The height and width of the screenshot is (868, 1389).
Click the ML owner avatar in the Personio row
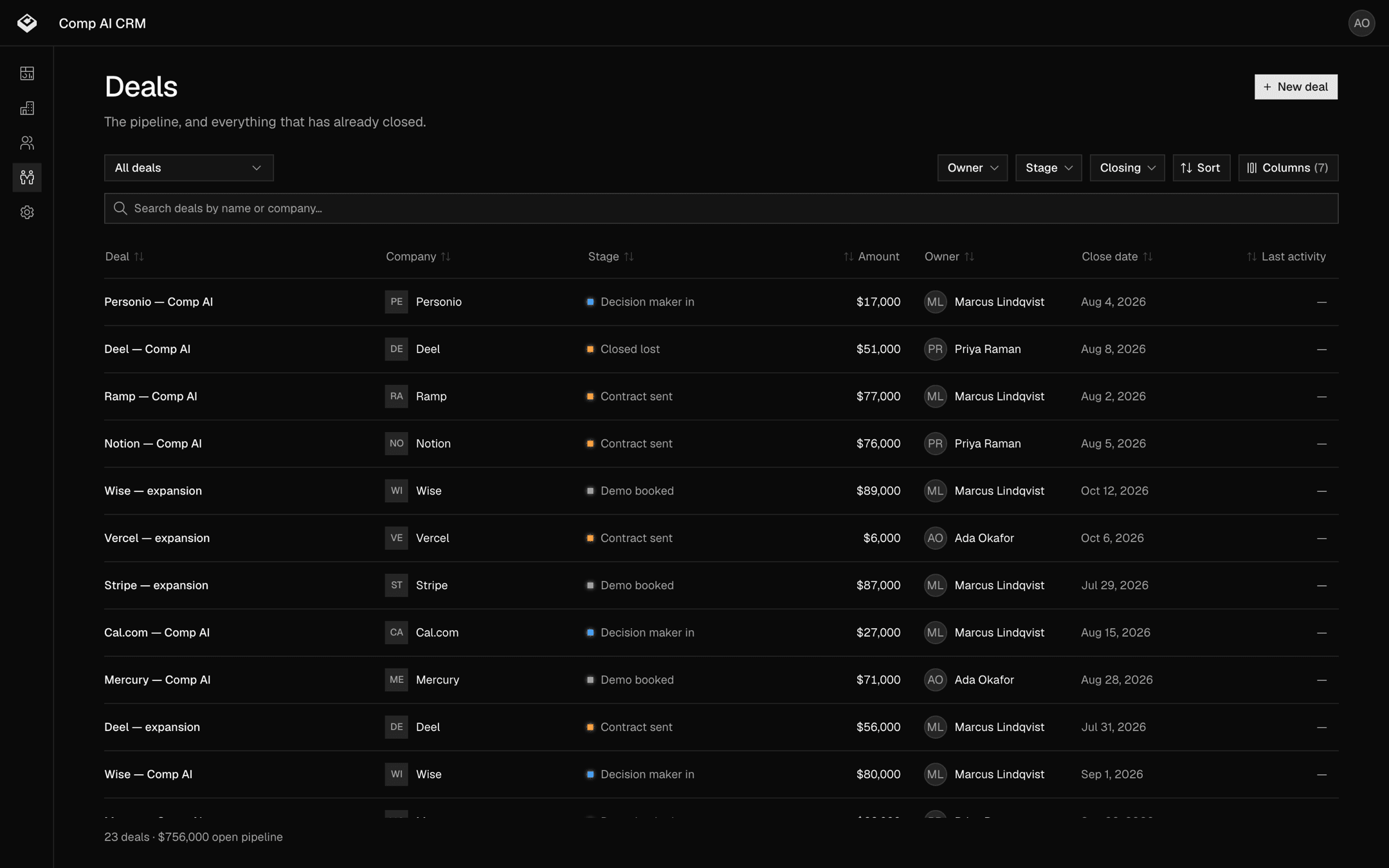coord(935,302)
